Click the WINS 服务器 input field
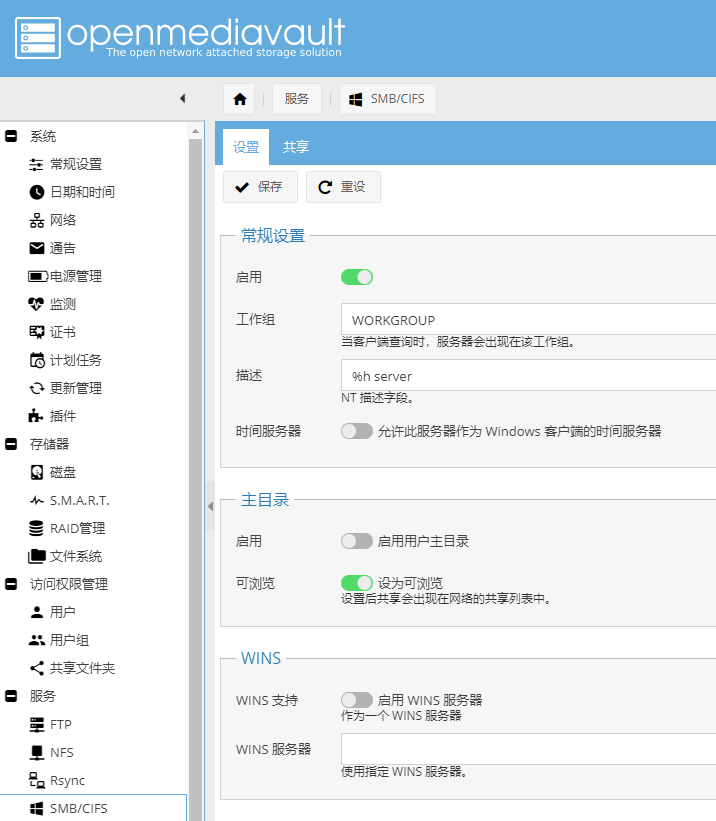Screen dimensions: 716x821 (x=528, y=749)
